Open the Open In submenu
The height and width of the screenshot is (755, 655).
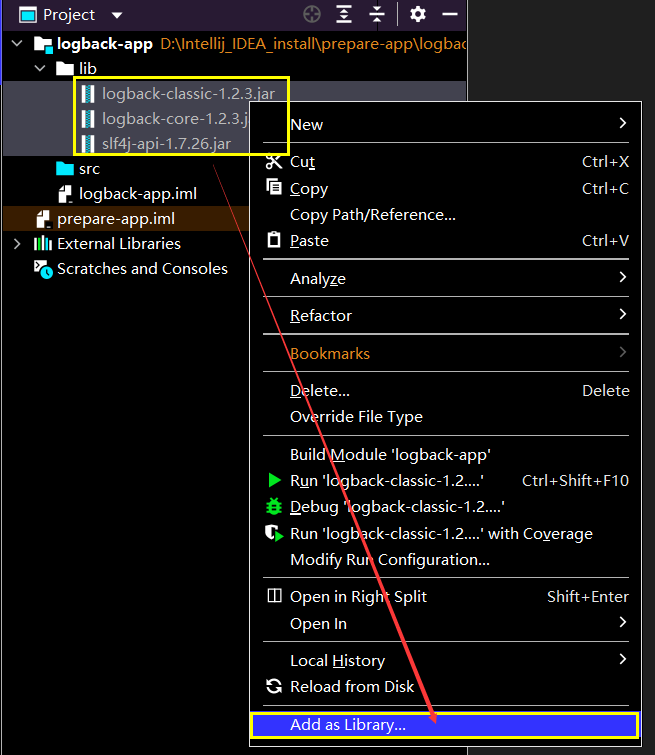pos(445,624)
